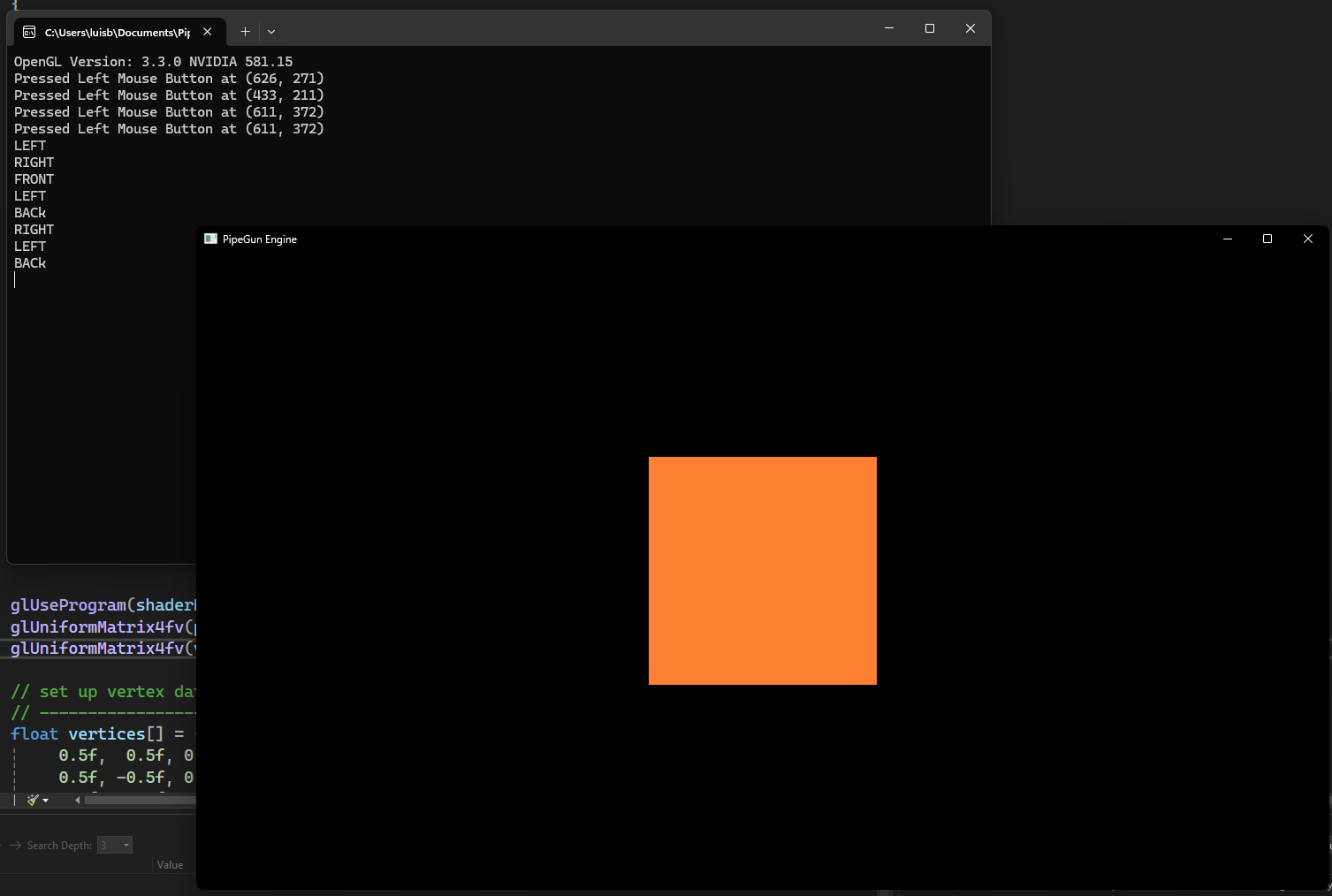Click the orange square in the viewport
This screenshot has height=896, width=1332.
[x=762, y=571]
